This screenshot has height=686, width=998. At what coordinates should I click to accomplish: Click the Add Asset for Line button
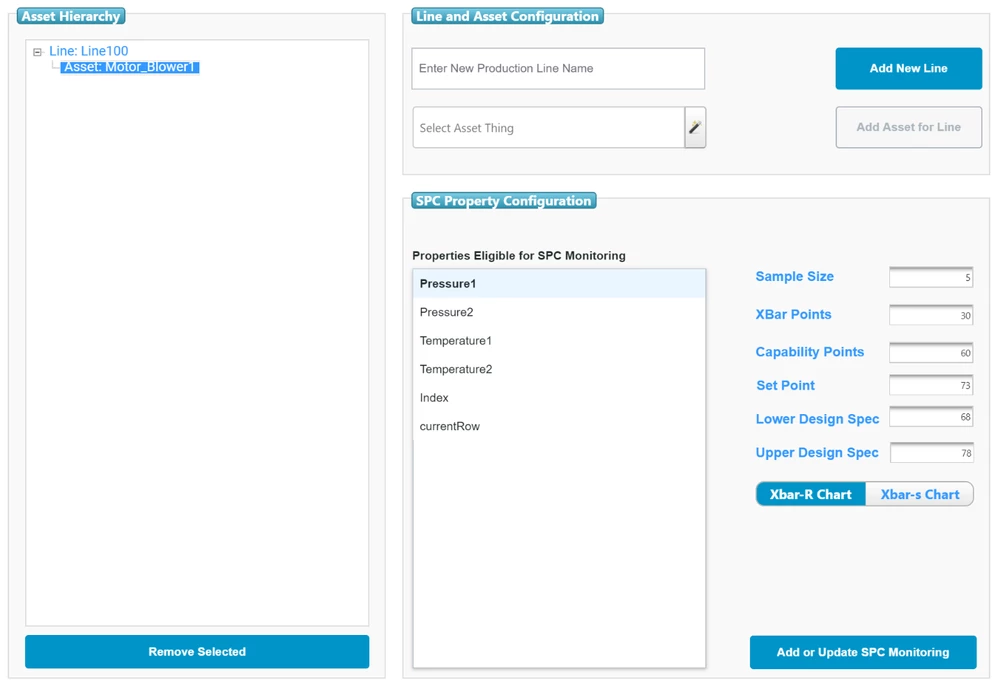908,127
